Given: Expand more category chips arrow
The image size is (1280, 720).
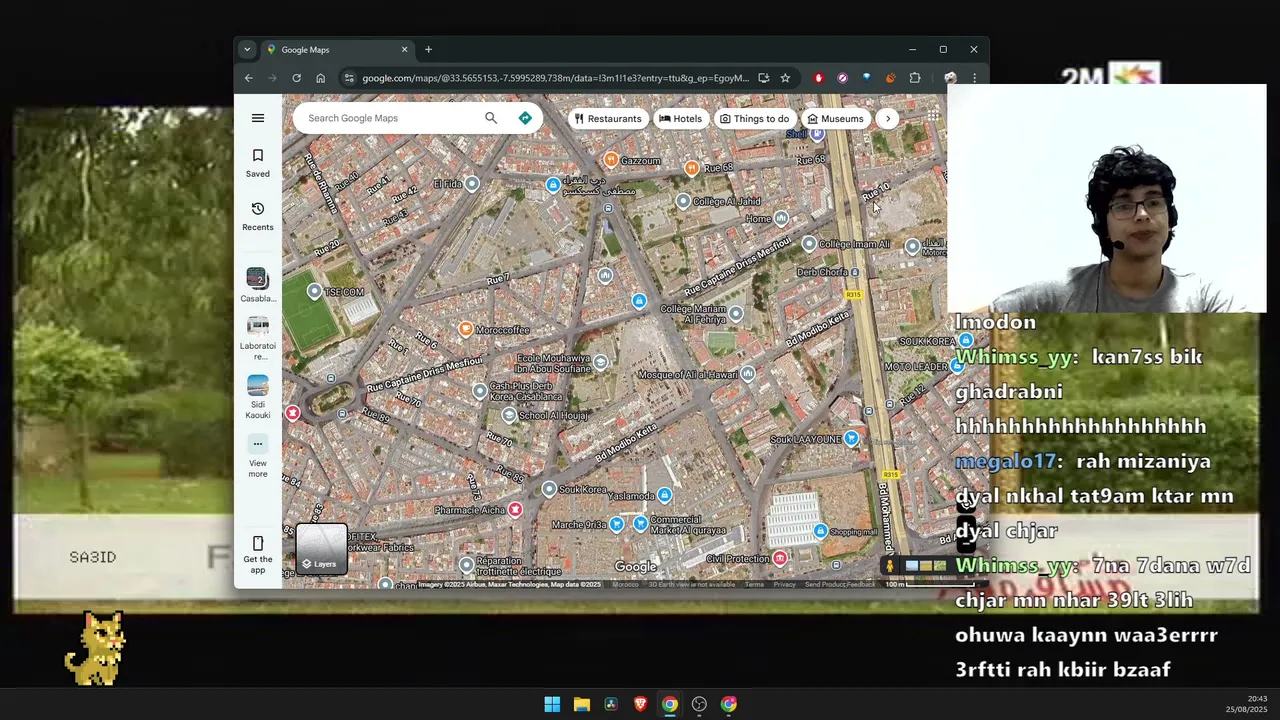Looking at the screenshot, I should [888, 118].
